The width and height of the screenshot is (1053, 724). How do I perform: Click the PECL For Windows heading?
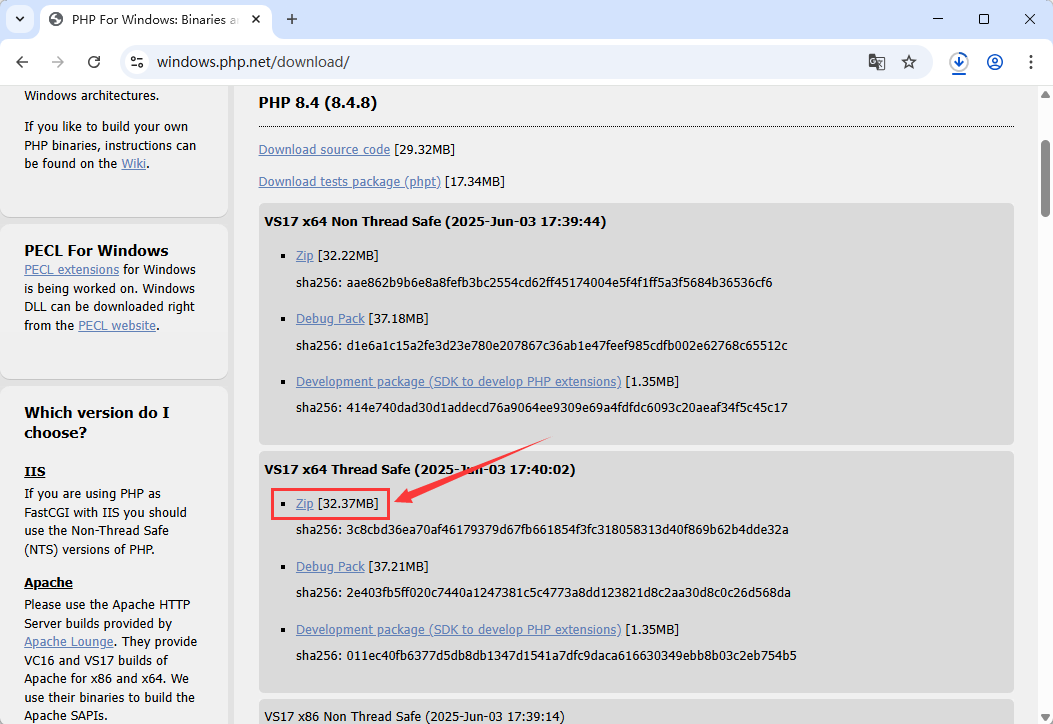click(x=97, y=251)
